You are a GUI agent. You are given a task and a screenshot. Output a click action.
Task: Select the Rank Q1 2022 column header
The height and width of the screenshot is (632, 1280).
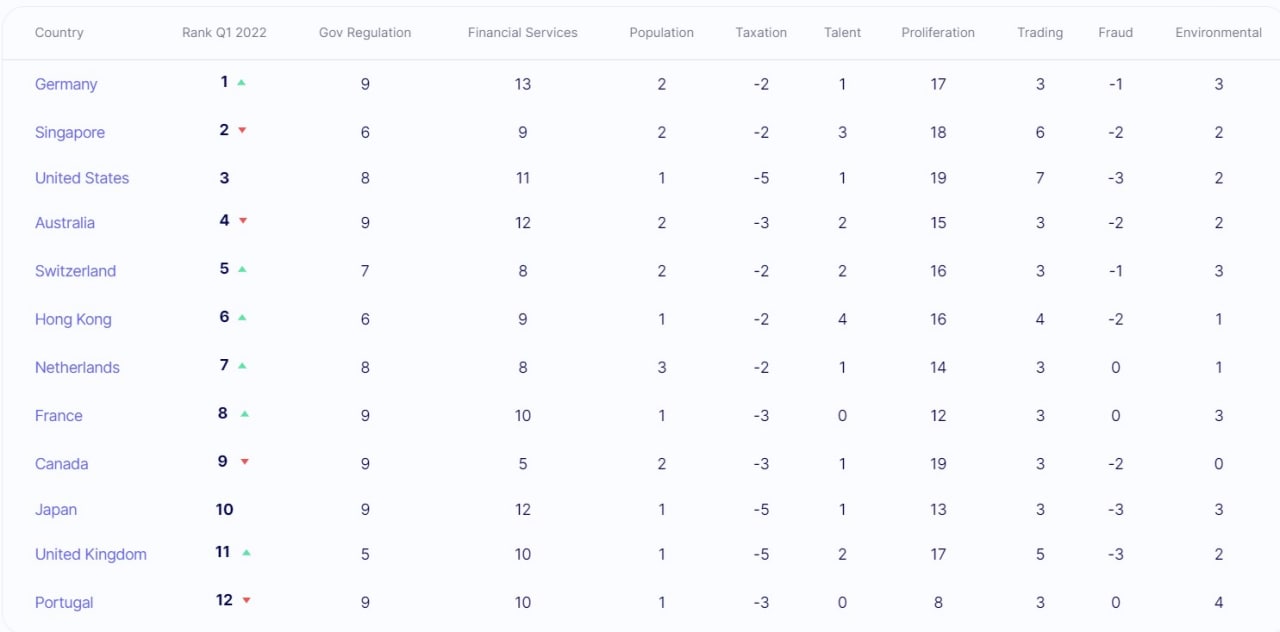pos(224,33)
